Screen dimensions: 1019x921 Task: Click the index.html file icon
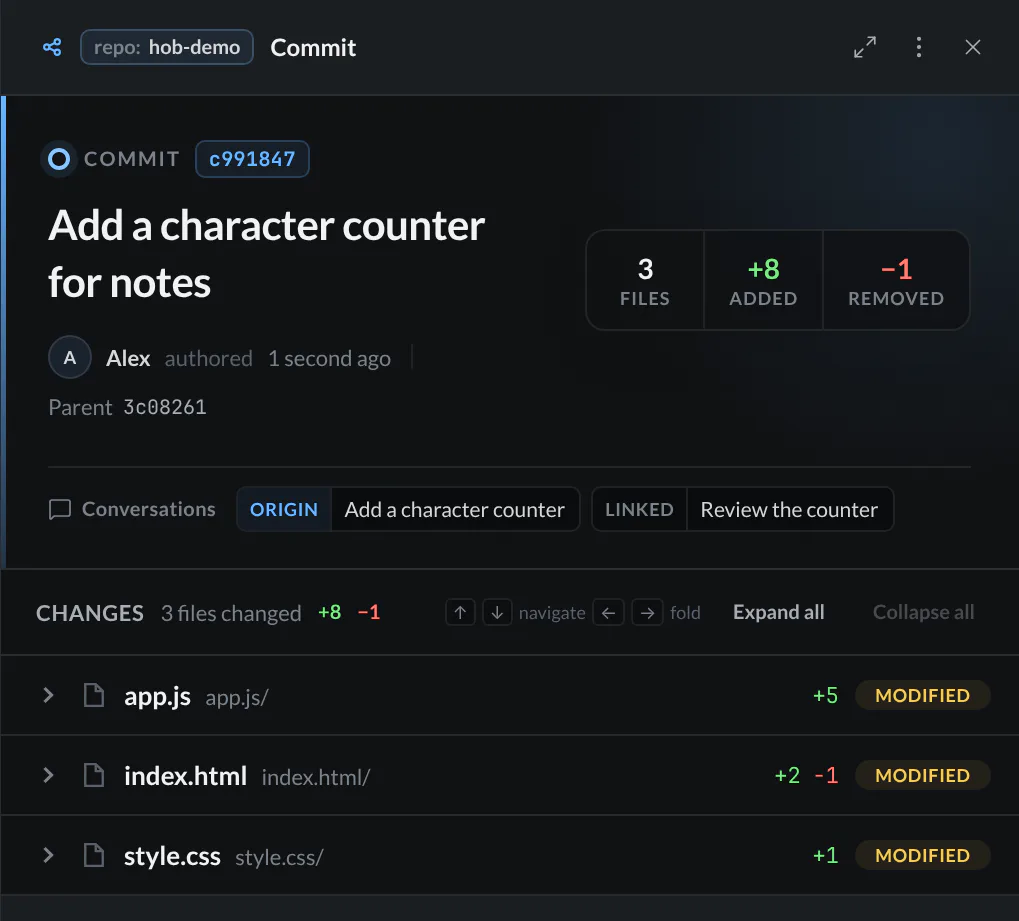[94, 775]
